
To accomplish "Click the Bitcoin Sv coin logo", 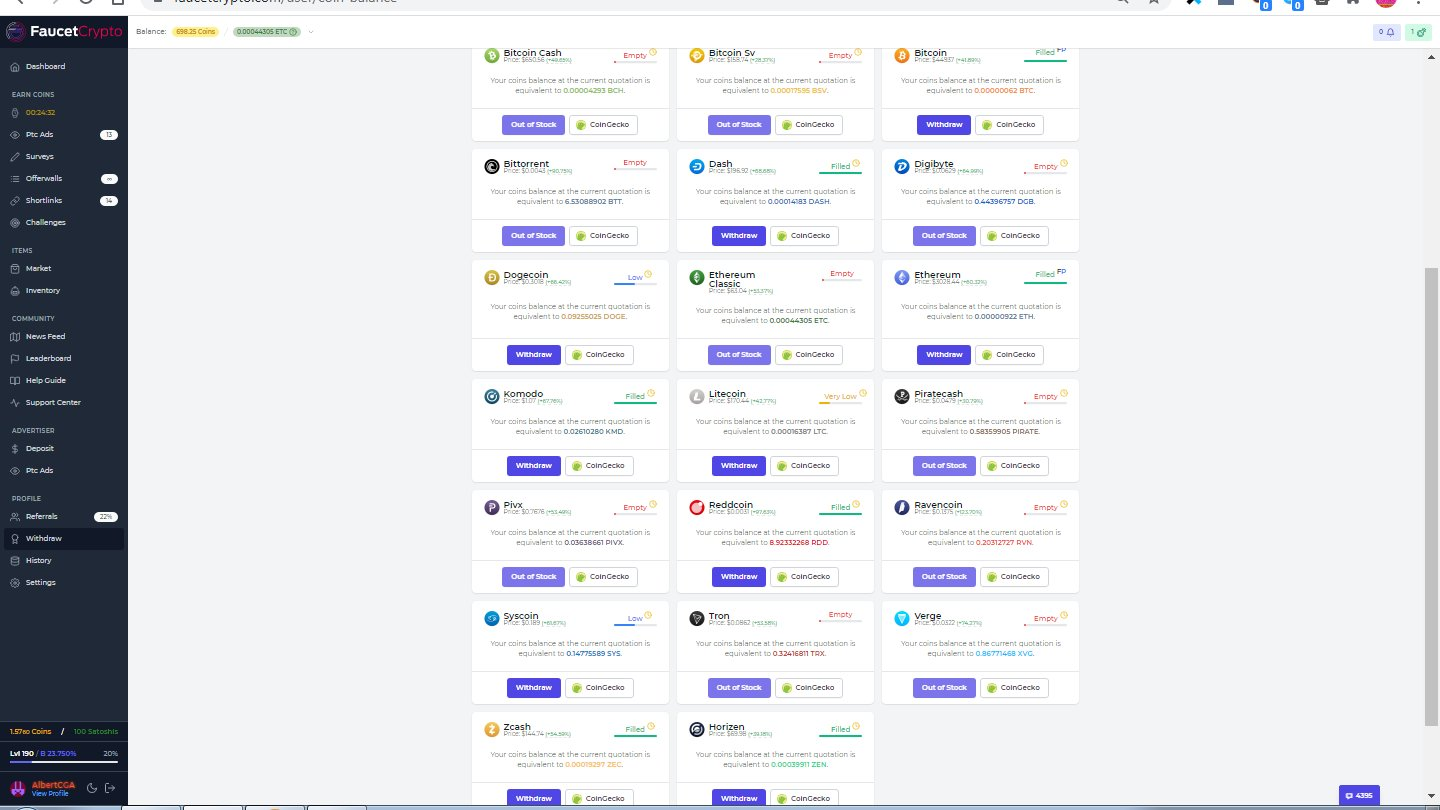I will click(x=697, y=56).
